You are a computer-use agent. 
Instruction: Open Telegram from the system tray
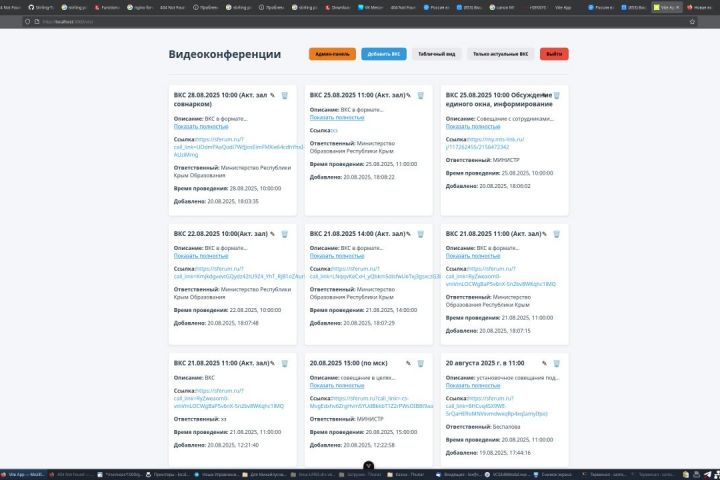(708, 474)
